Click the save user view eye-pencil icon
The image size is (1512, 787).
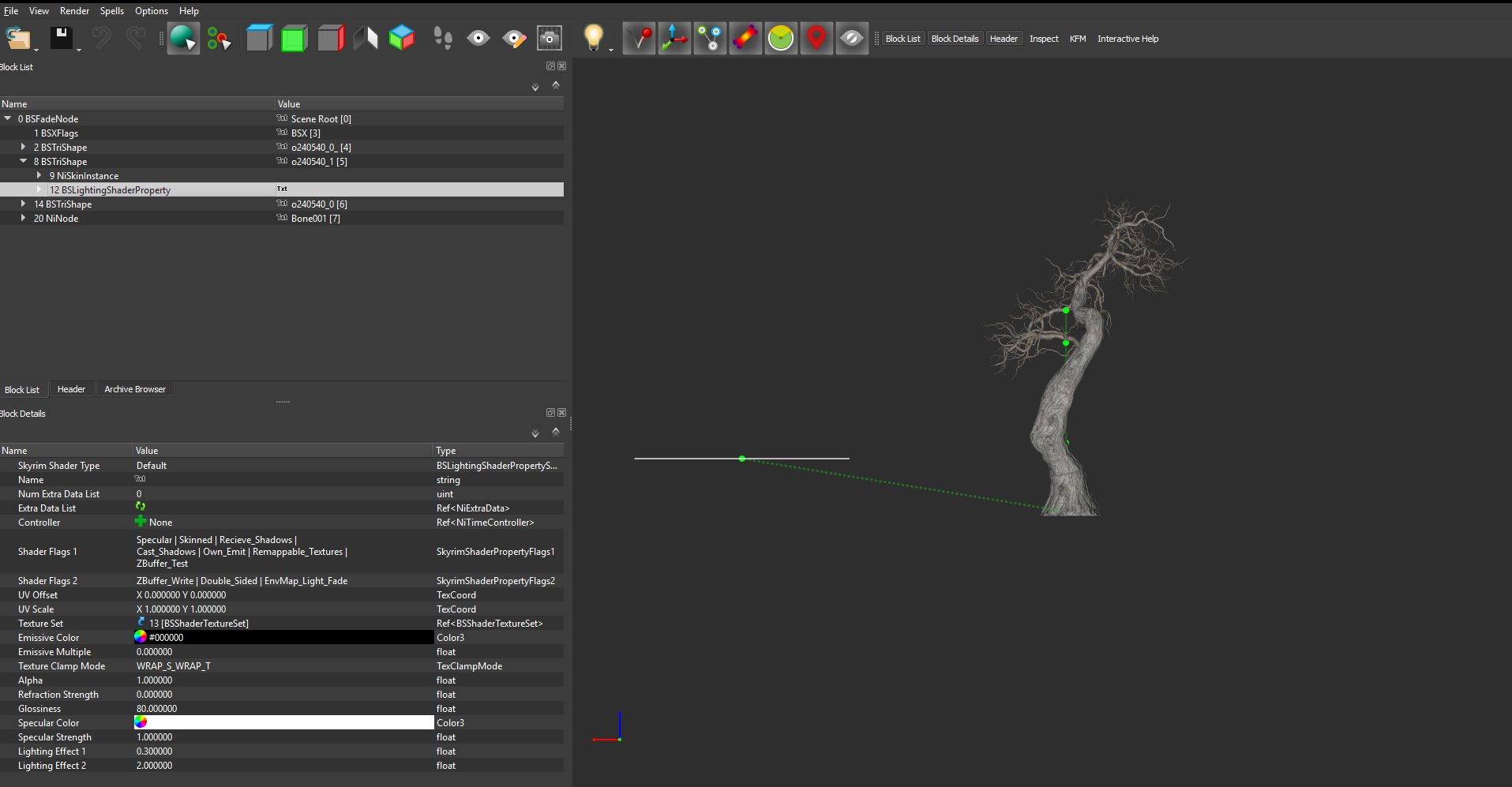click(514, 38)
